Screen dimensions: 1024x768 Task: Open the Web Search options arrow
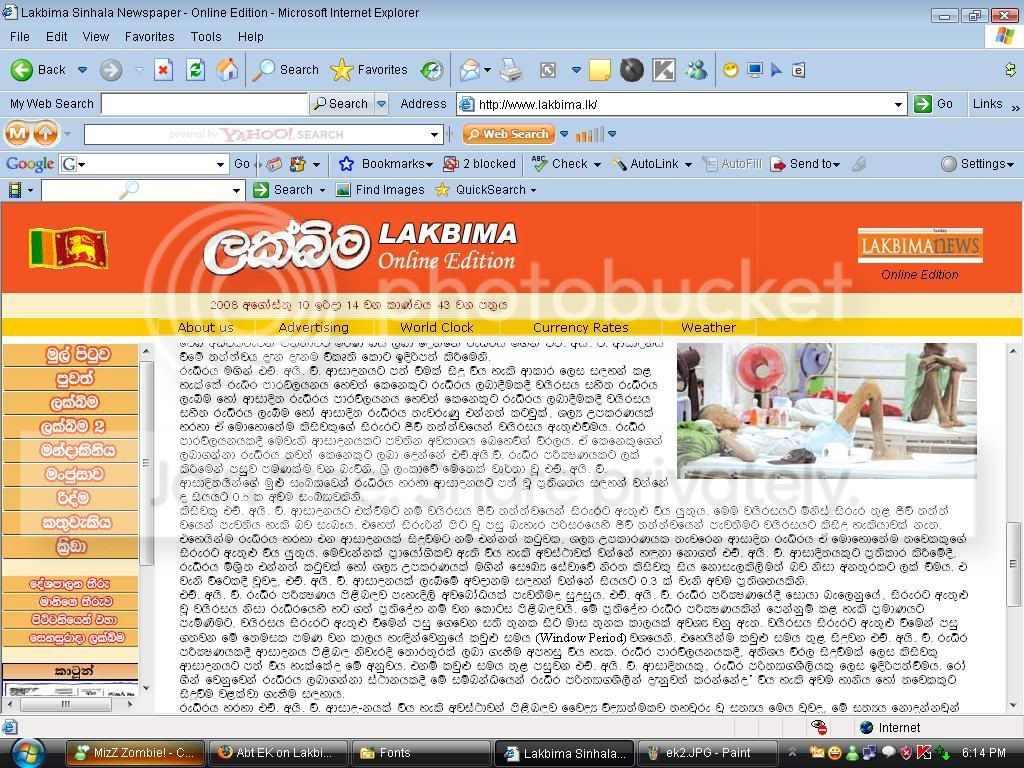pyautogui.click(x=564, y=134)
